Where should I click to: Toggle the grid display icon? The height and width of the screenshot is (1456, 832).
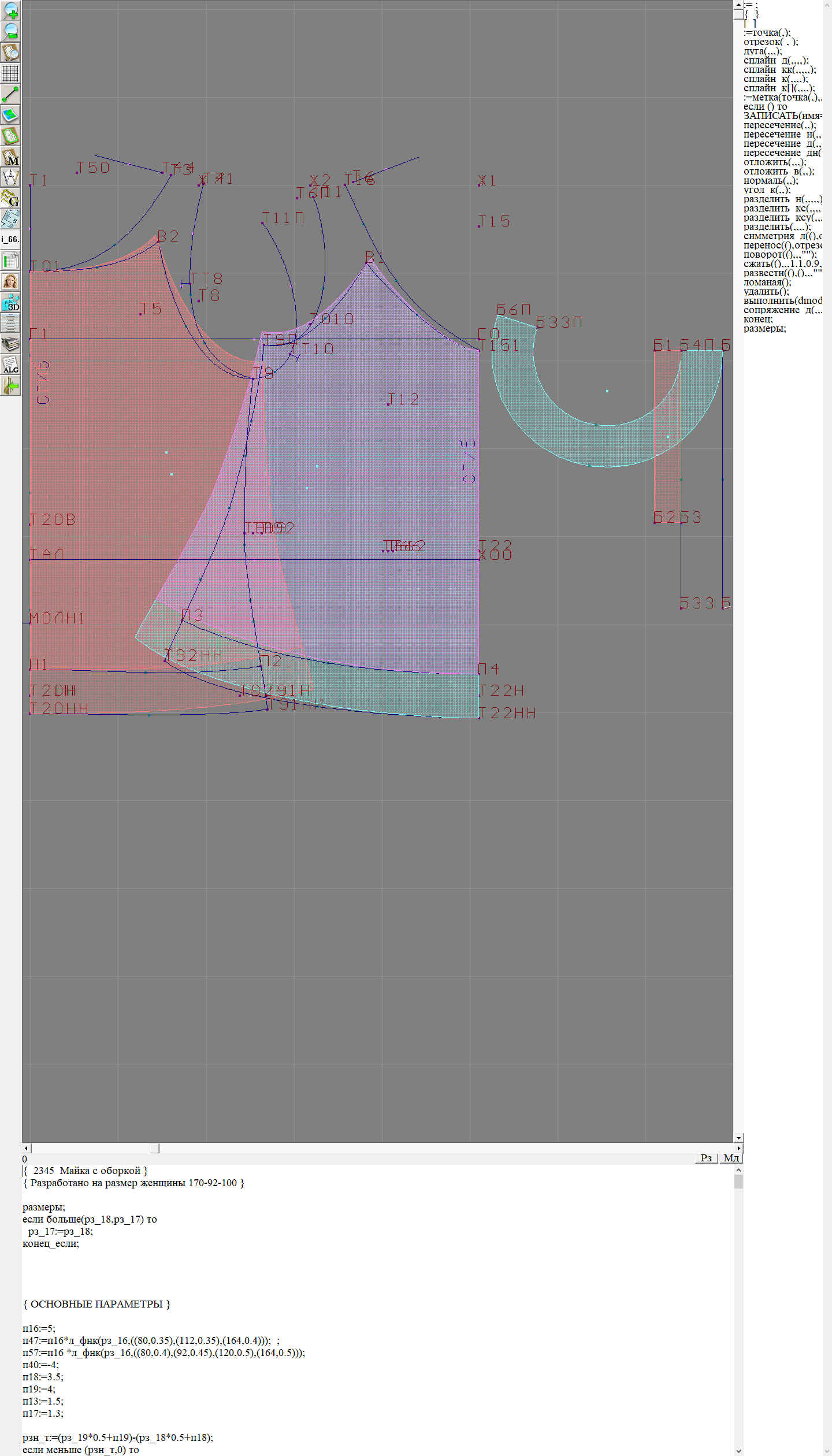click(x=10, y=73)
